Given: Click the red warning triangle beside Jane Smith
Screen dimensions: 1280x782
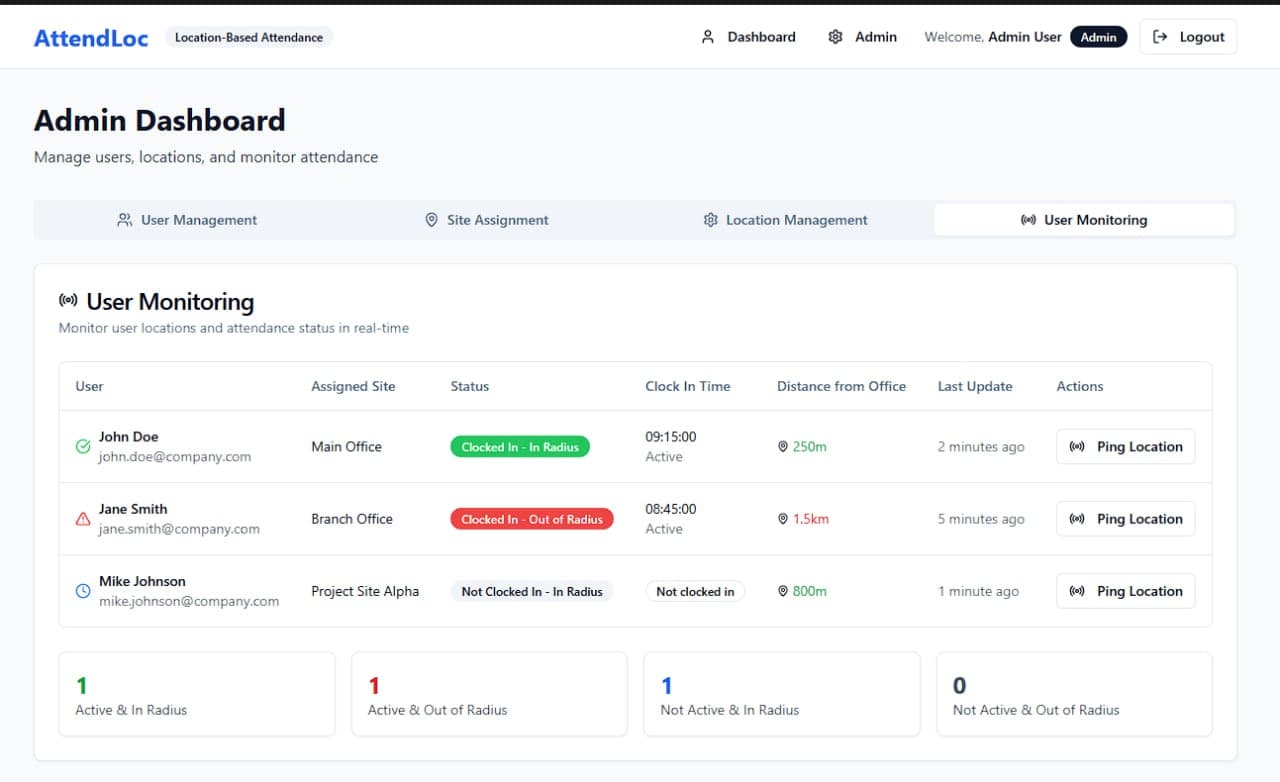Looking at the screenshot, I should [83, 519].
